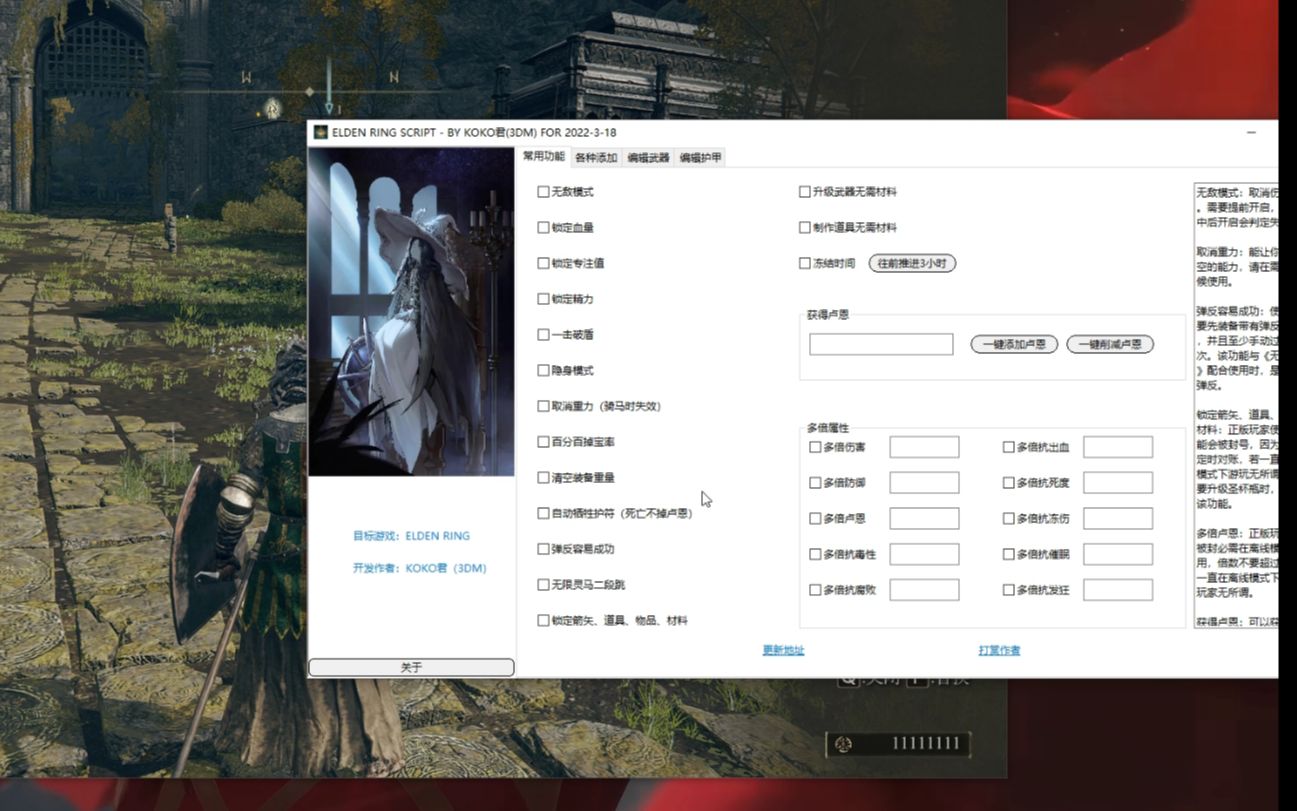
Task: Click the 关于 button
Action: click(411, 667)
